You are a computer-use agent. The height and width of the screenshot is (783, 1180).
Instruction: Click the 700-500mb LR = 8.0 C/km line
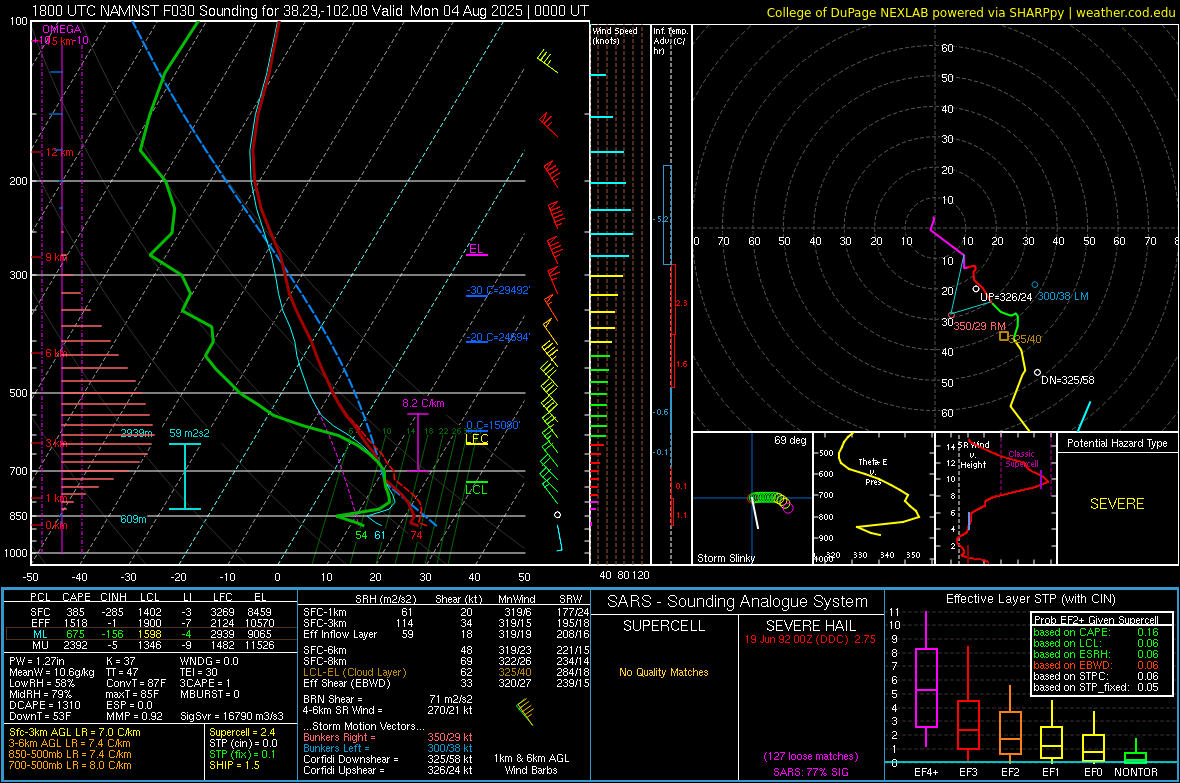tap(70, 766)
